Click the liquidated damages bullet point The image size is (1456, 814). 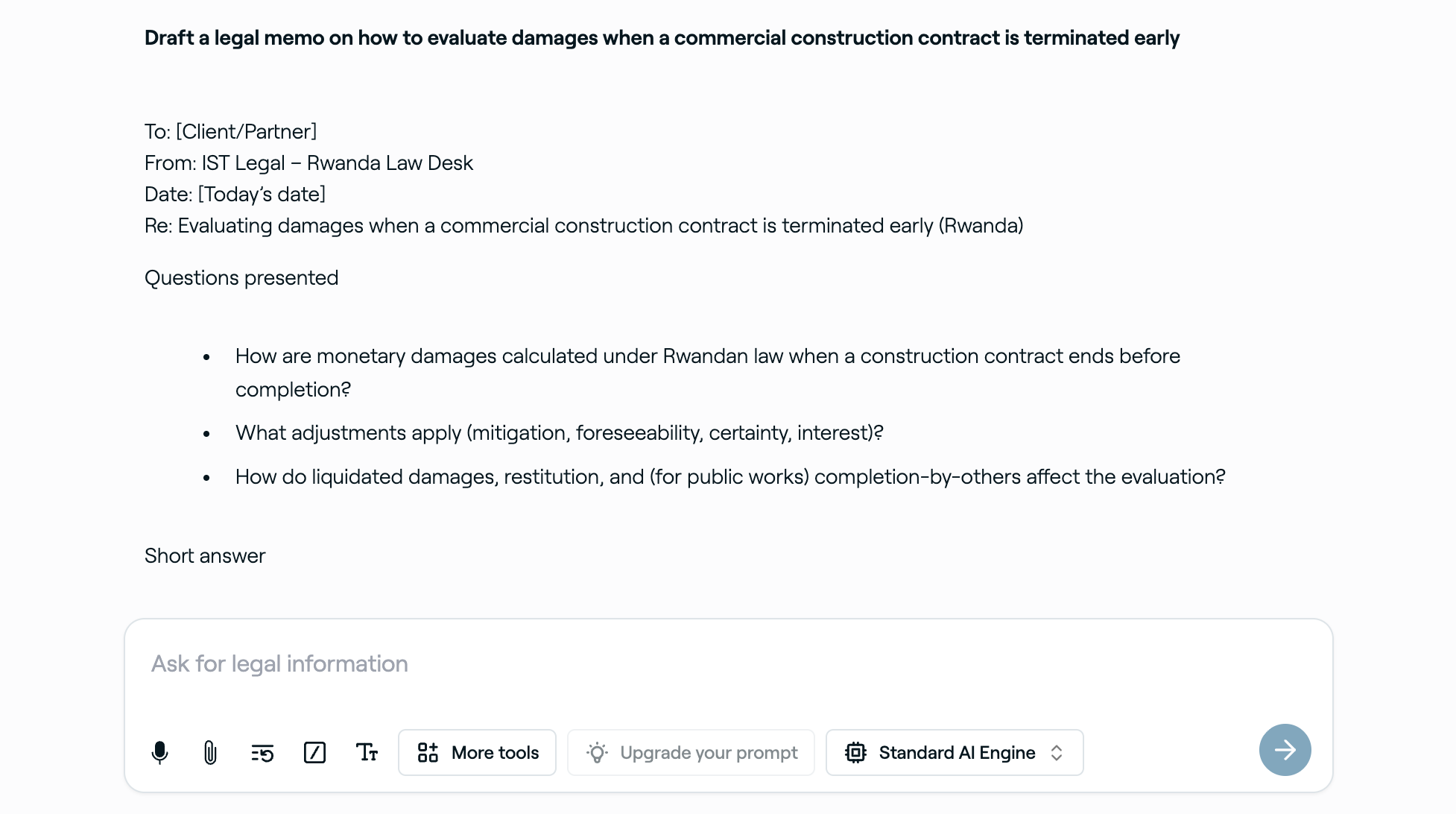(729, 477)
